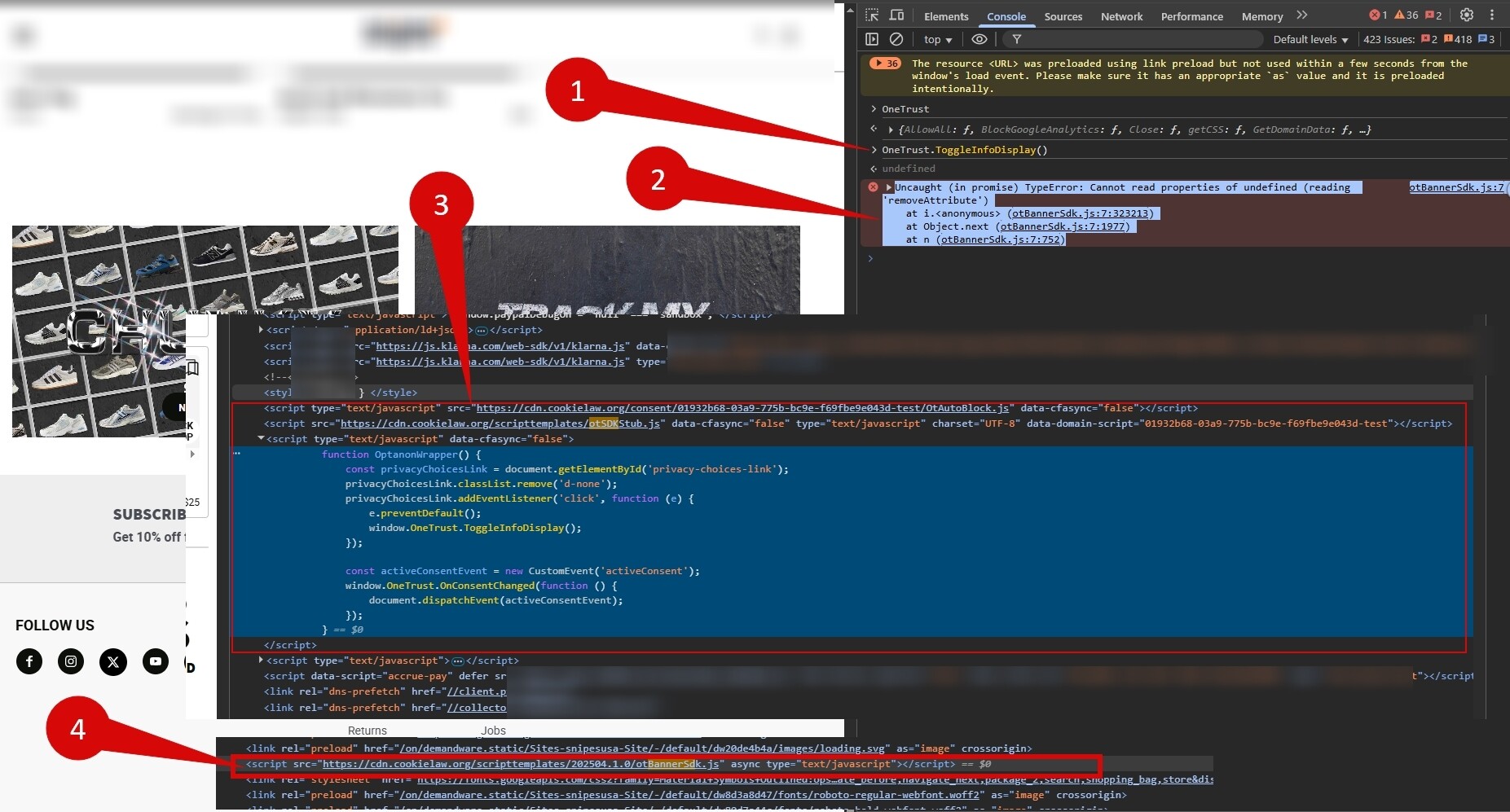Click the 418 issues breaking-changes badge
Viewport: 1510px width, 812px height.
1458,39
